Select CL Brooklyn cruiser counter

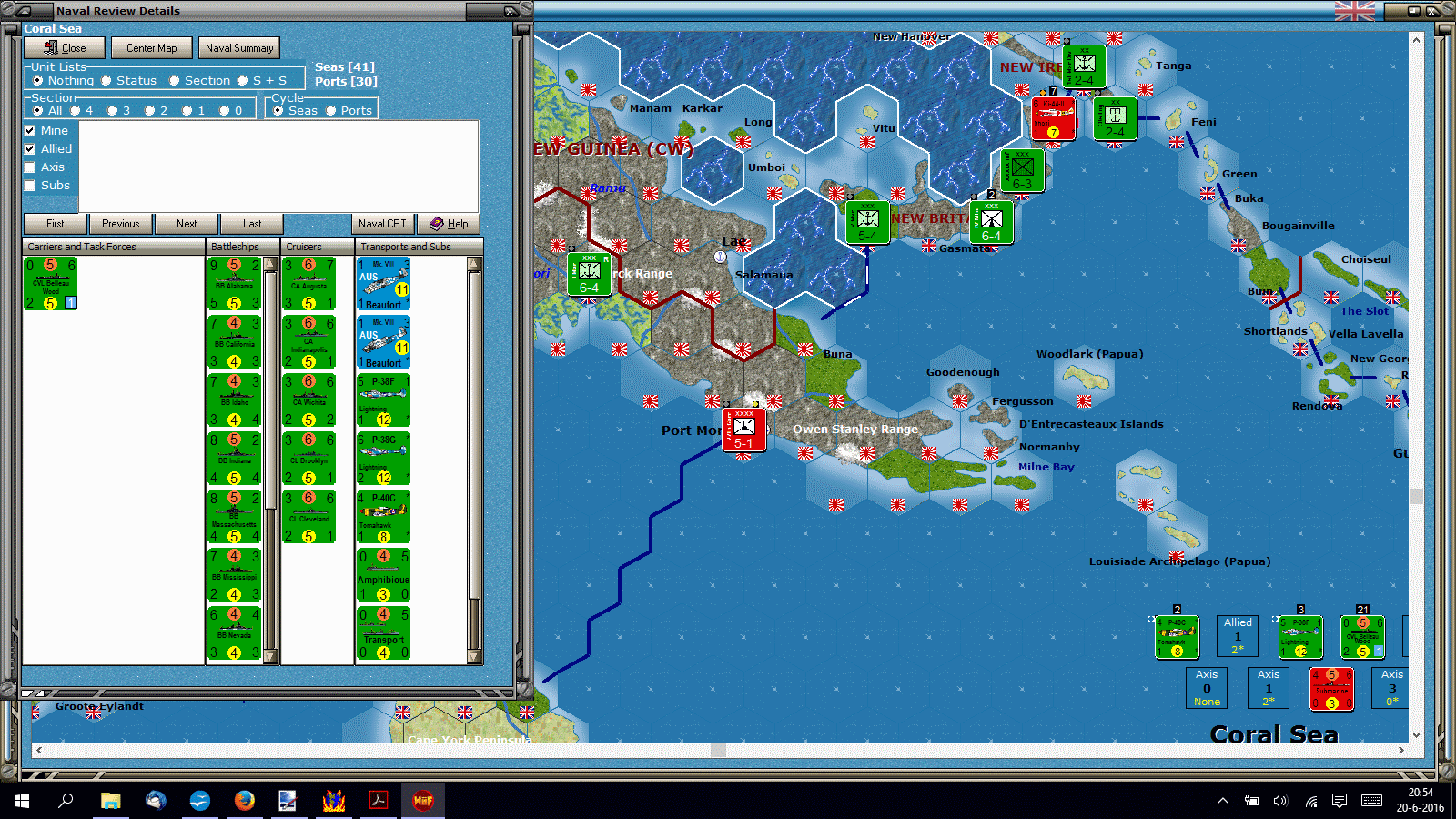point(309,459)
